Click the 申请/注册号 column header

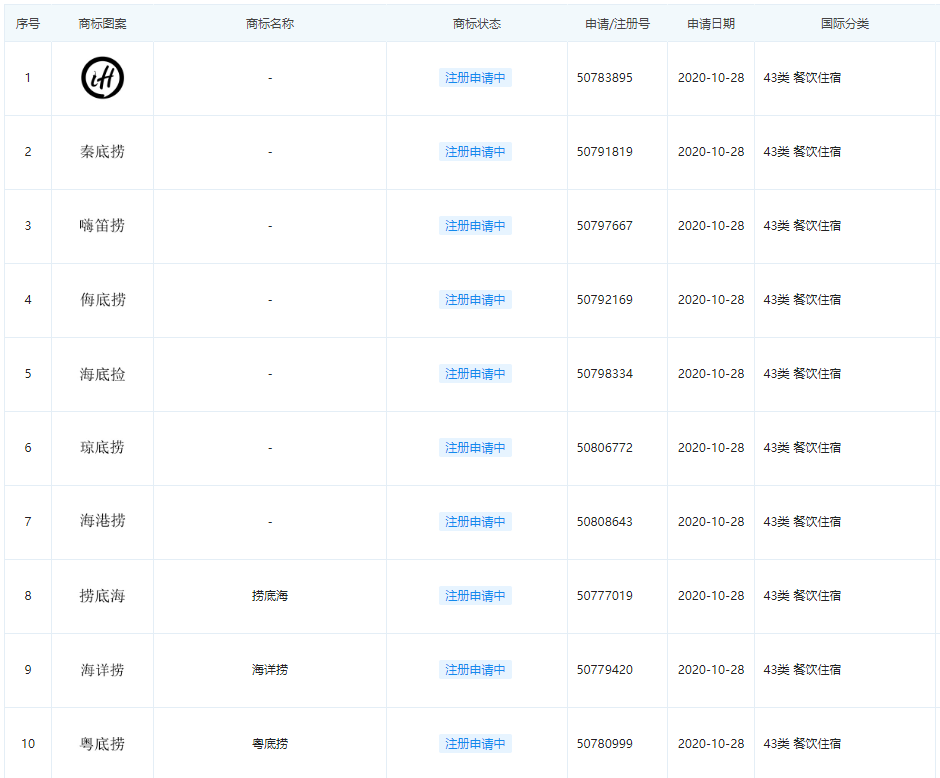point(617,24)
